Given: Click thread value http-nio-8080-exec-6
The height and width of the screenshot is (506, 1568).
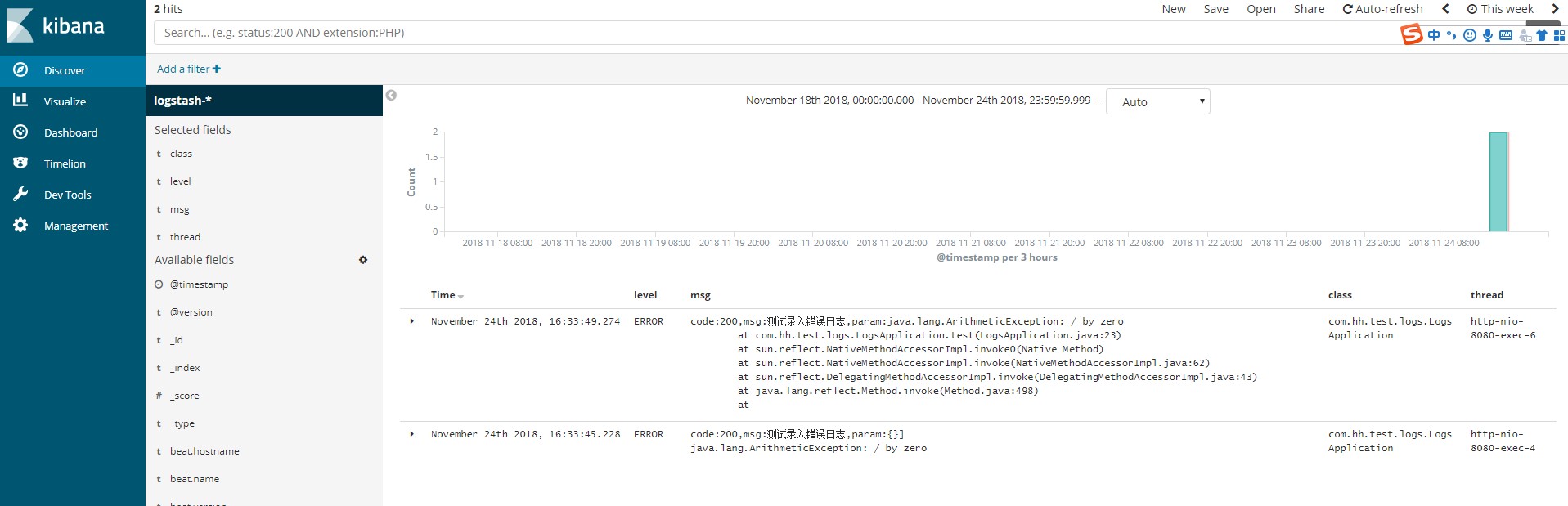Looking at the screenshot, I should (1503, 328).
